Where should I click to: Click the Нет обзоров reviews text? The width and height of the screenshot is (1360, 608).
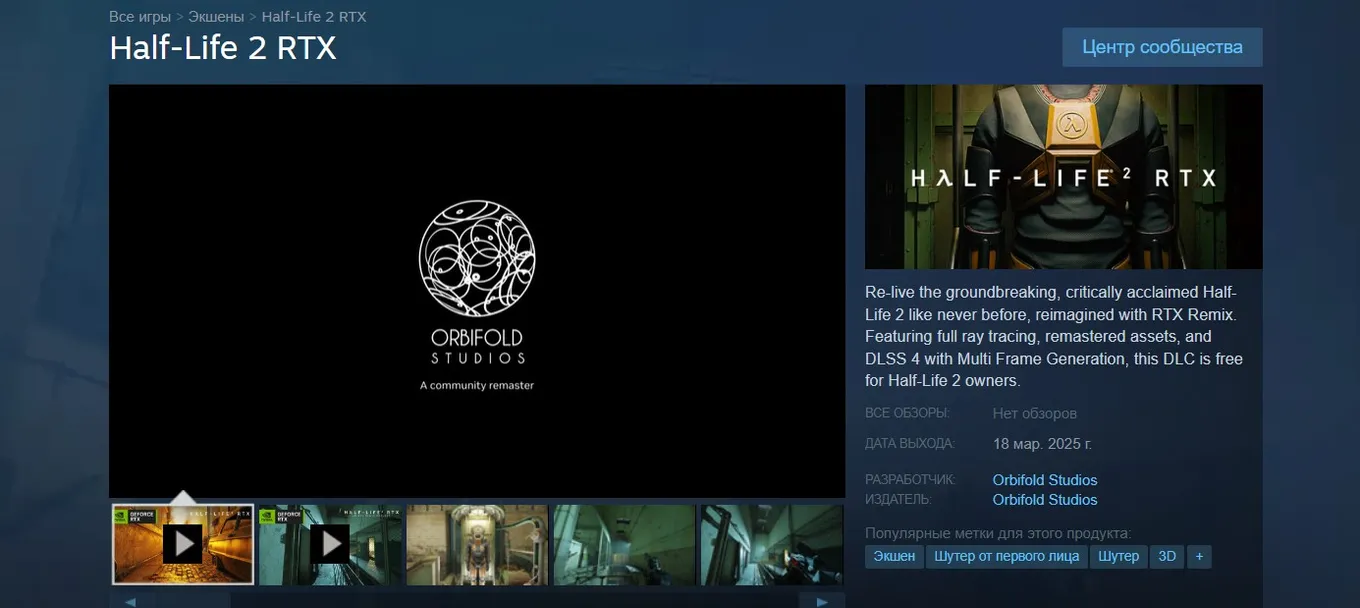(x=1034, y=413)
